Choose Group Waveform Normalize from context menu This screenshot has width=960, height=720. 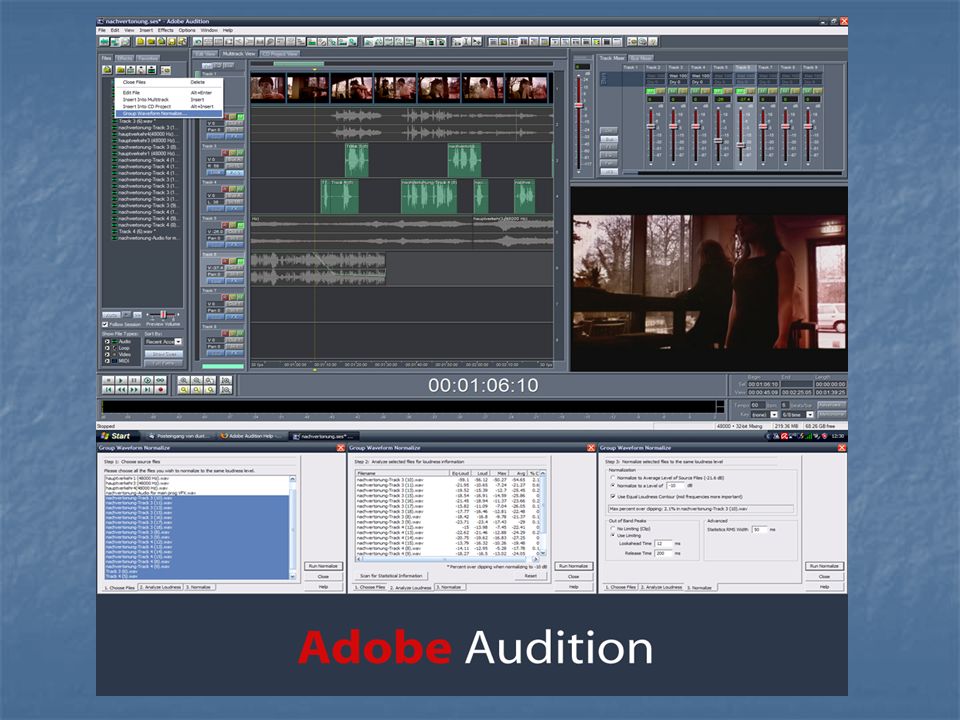click(x=168, y=114)
